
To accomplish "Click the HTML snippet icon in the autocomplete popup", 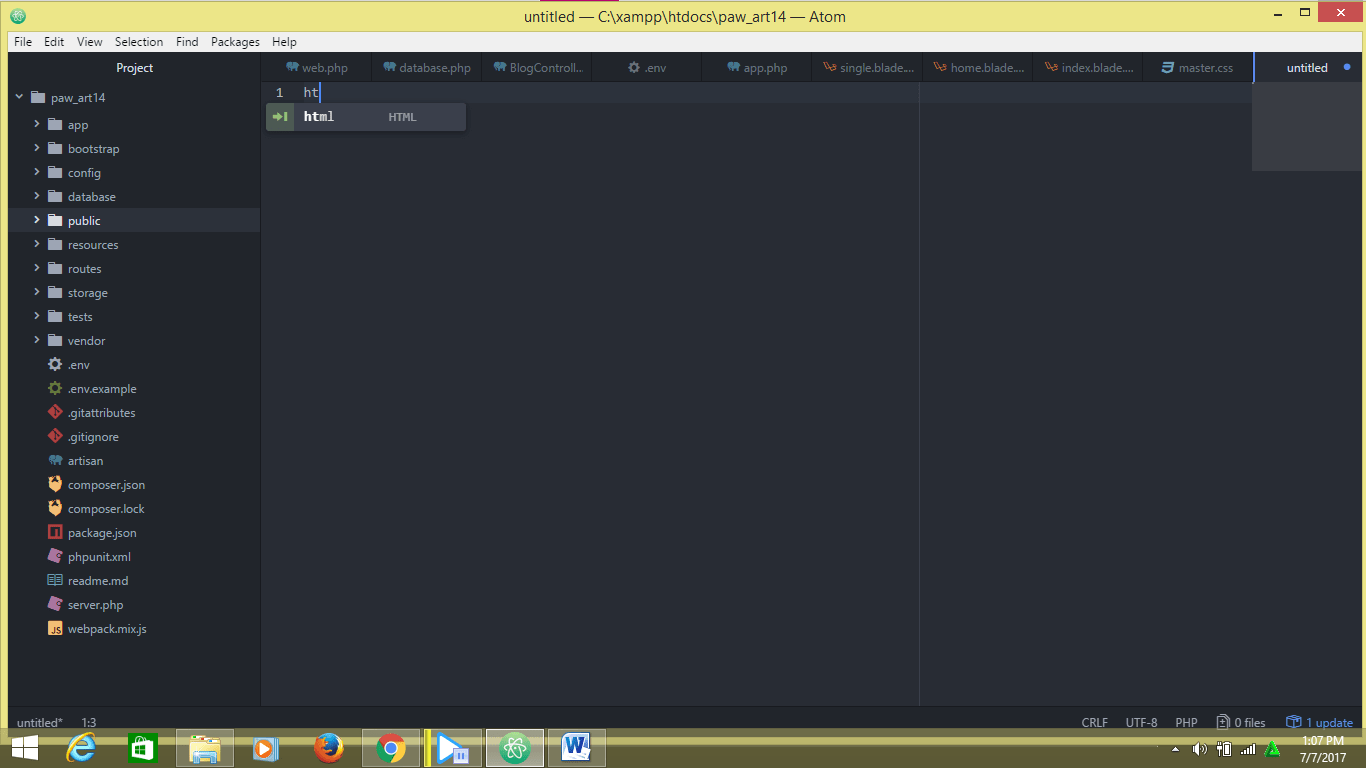I will [x=281, y=116].
